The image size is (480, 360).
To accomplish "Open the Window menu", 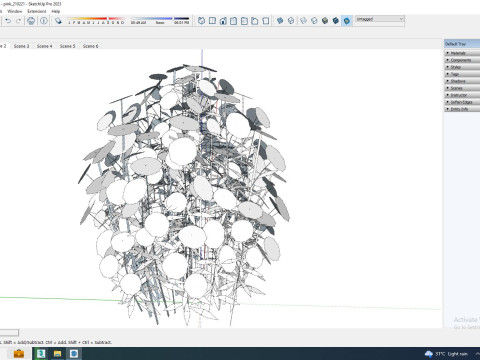I will [15, 11].
